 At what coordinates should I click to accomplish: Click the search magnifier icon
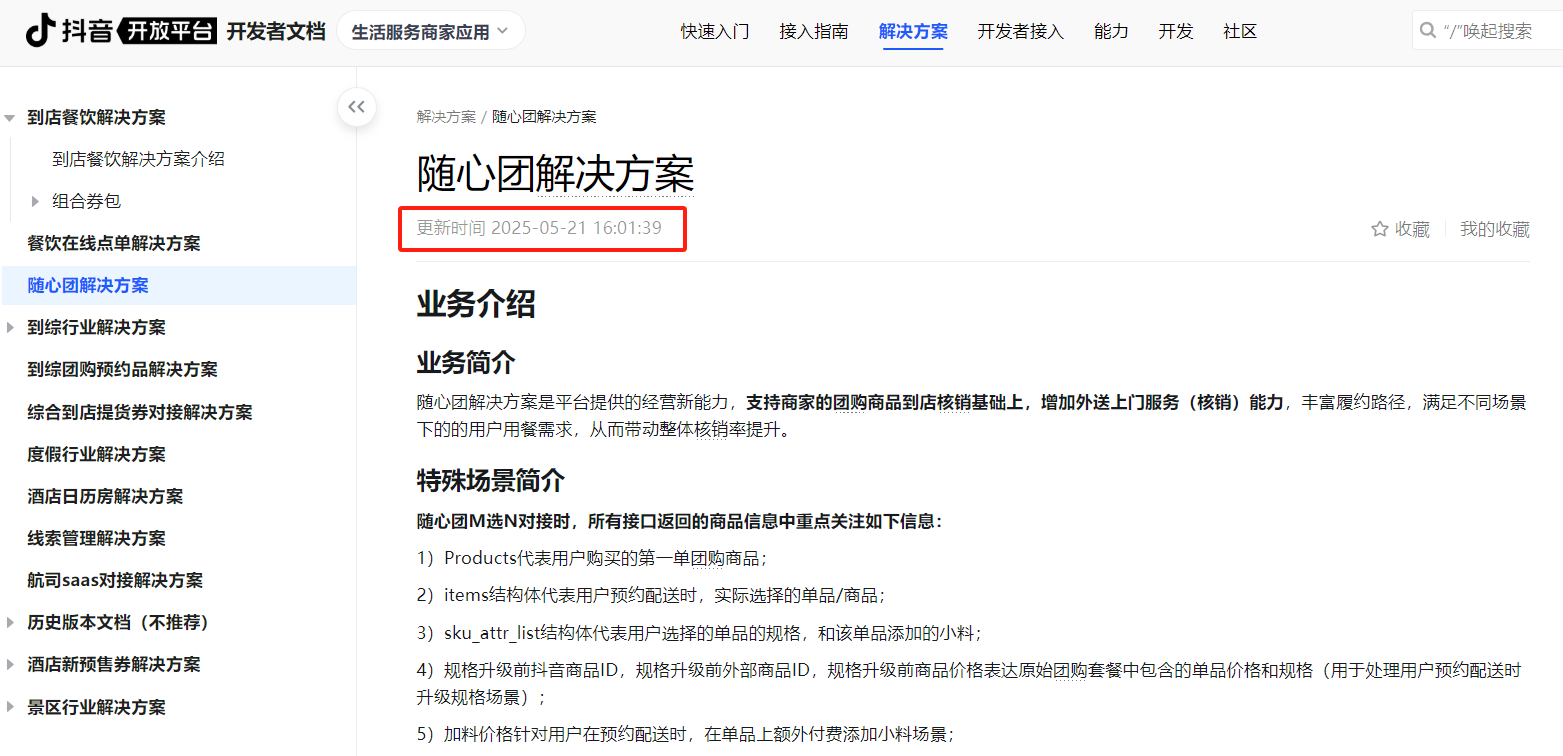click(x=1427, y=31)
